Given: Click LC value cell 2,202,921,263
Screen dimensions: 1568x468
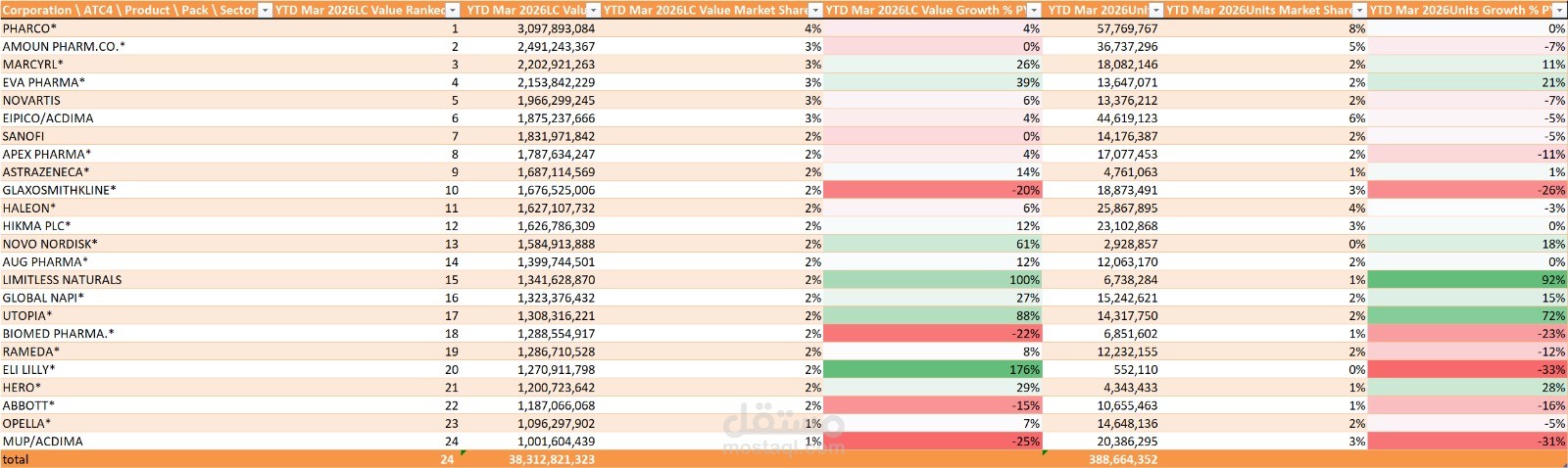Looking at the screenshot, I should pyautogui.click(x=557, y=65).
